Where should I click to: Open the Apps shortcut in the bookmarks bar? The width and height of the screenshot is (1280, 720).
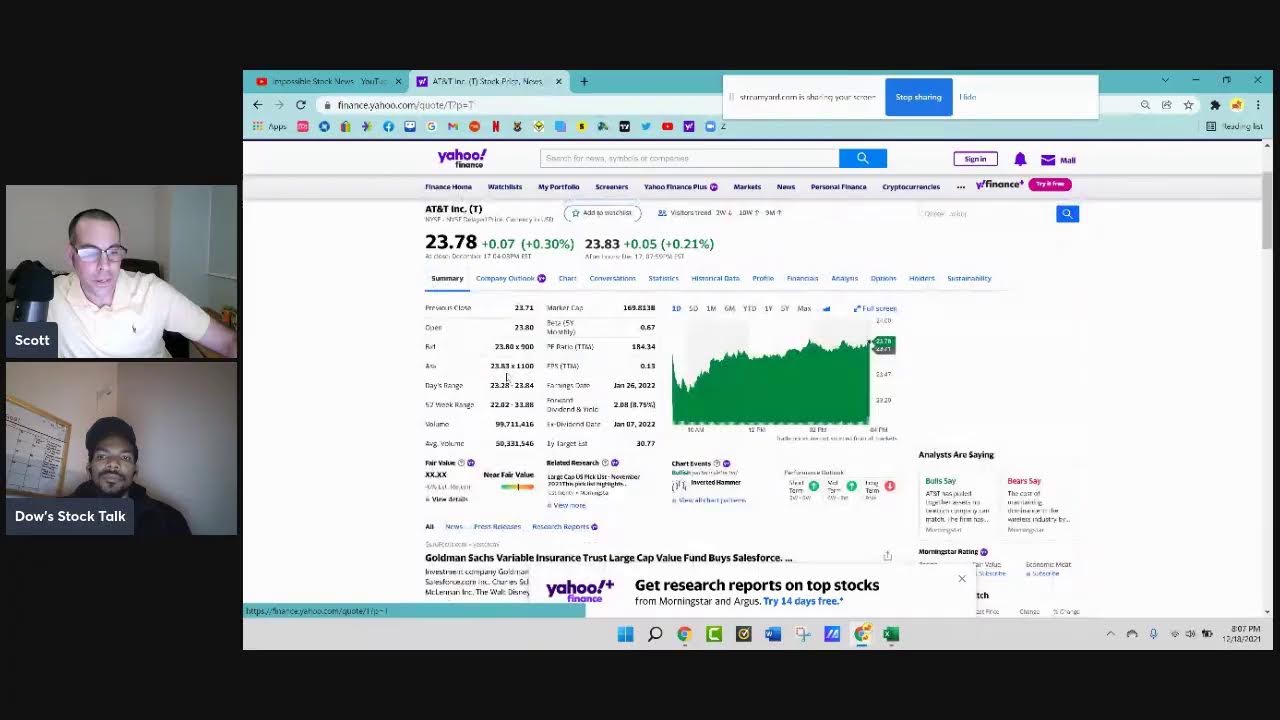pyautogui.click(x=269, y=126)
